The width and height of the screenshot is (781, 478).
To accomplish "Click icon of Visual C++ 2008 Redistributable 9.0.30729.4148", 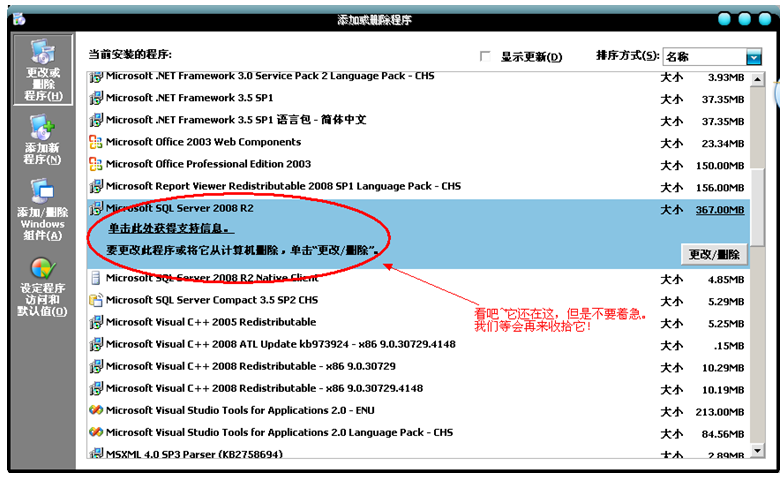I will [96, 388].
